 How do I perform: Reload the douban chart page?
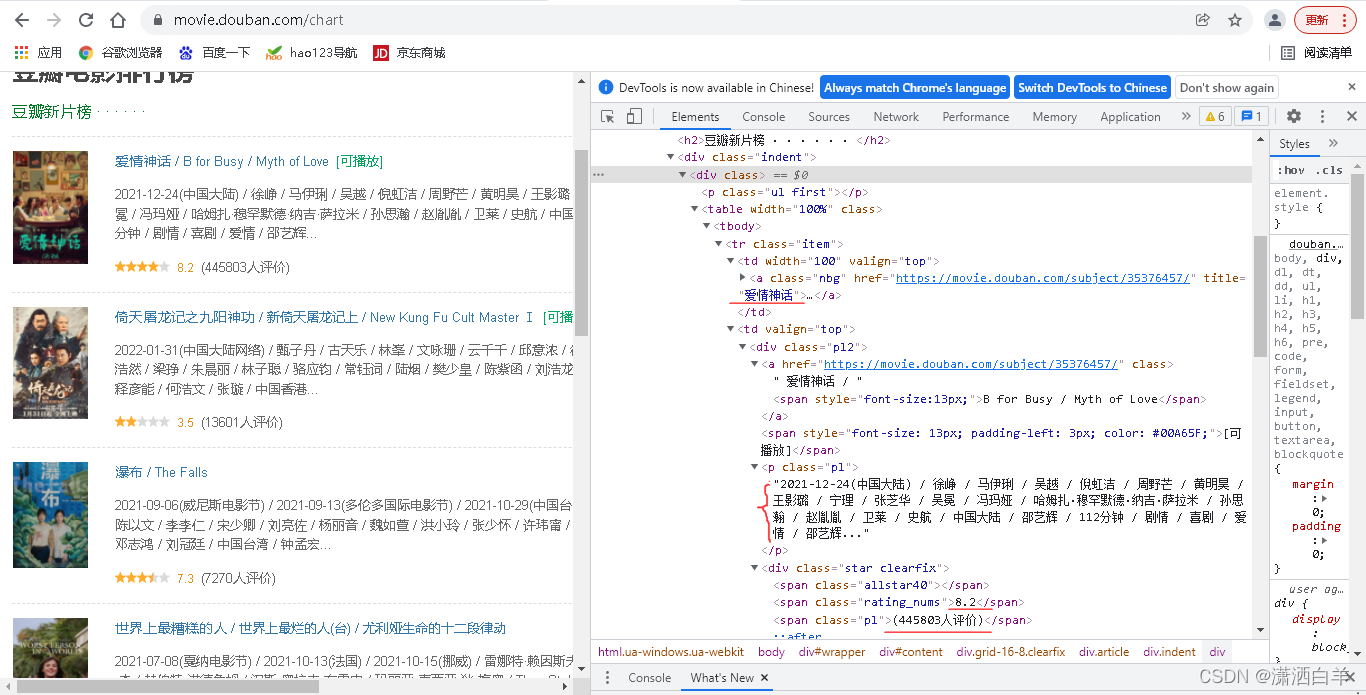86,20
